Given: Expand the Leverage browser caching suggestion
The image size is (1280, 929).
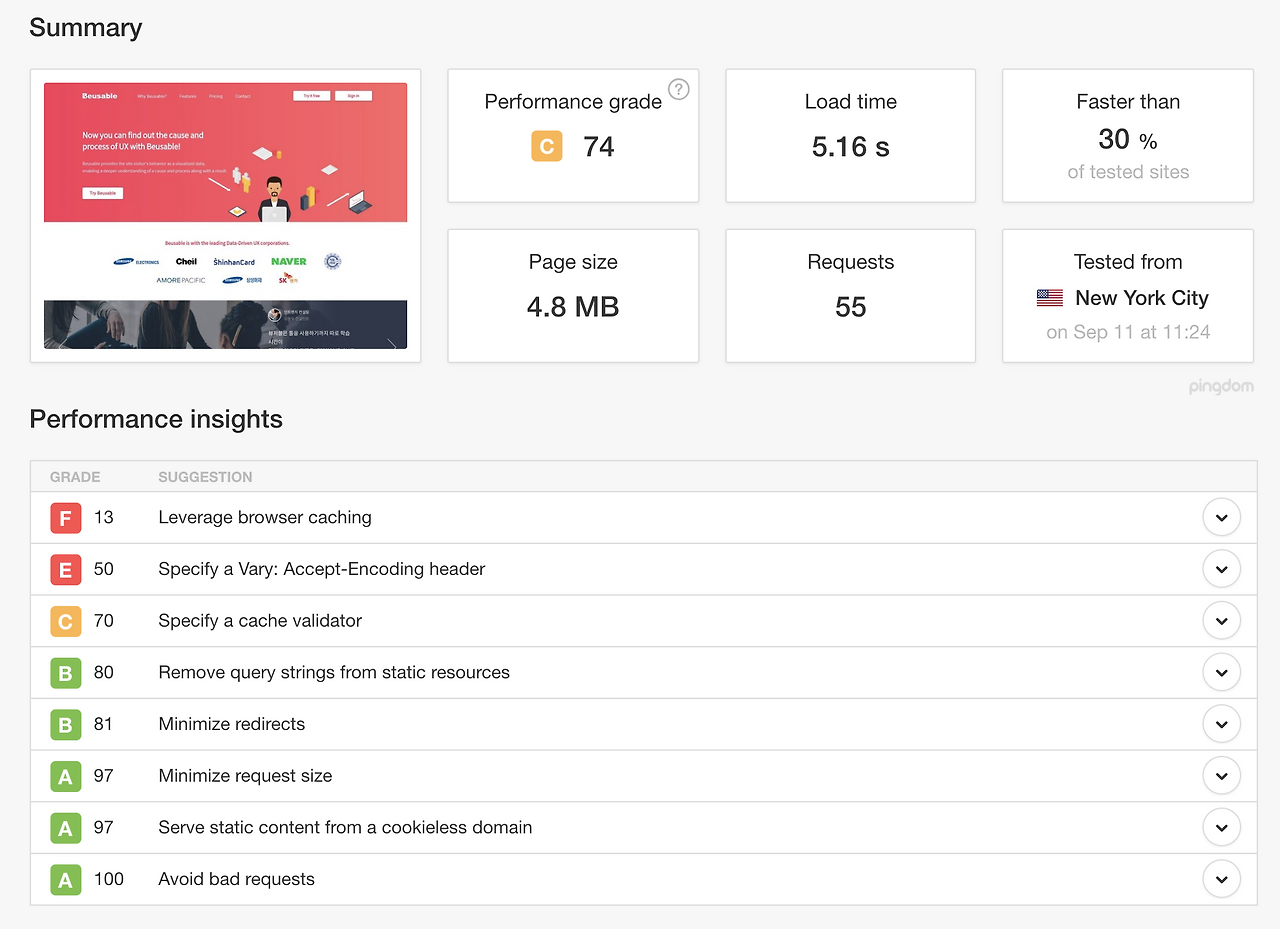Looking at the screenshot, I should [1221, 518].
